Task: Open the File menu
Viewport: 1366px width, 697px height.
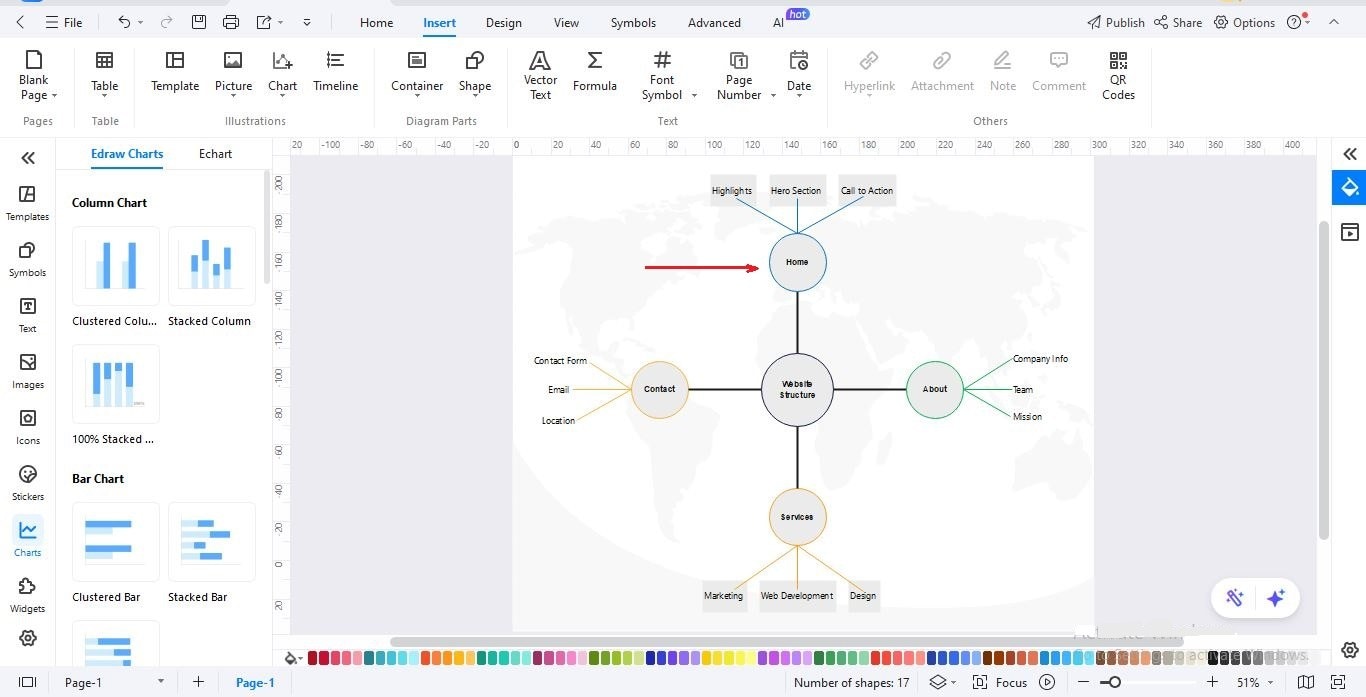Action: coord(63,22)
